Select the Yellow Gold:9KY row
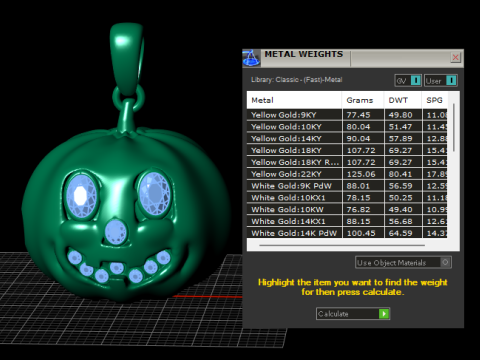Screen dimensions: 480x360 pyautogui.click(x=347, y=115)
